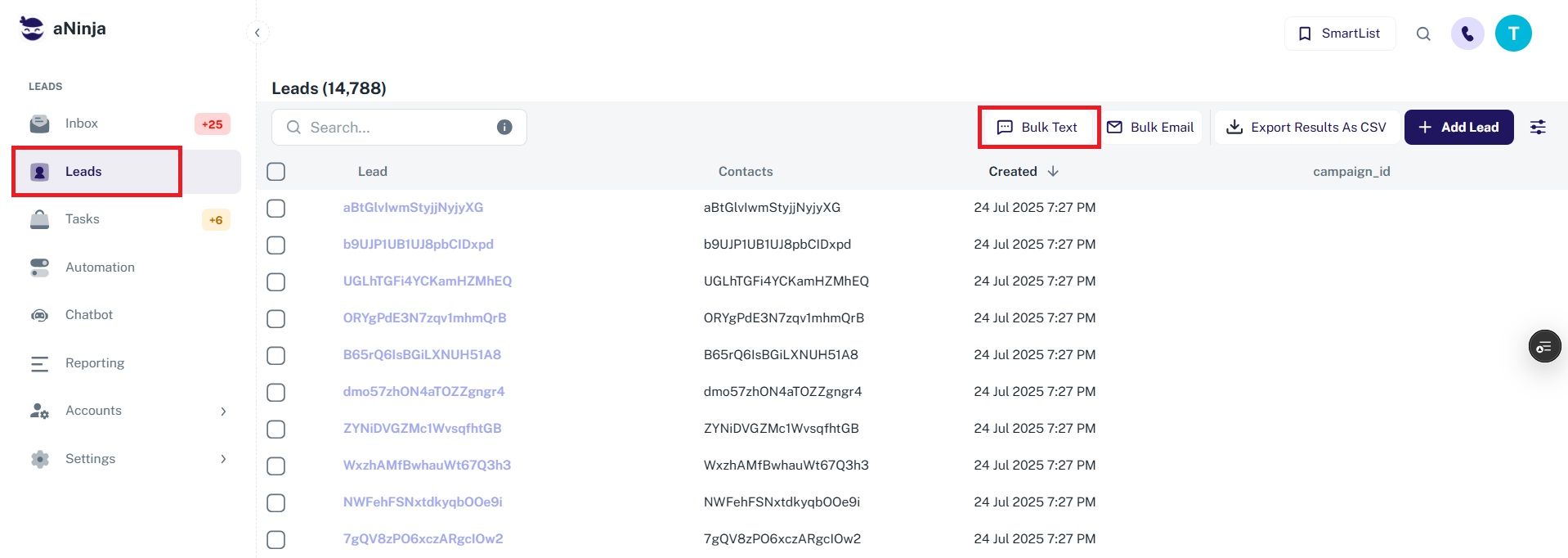Open the floating checklist widget icon

tap(1544, 347)
